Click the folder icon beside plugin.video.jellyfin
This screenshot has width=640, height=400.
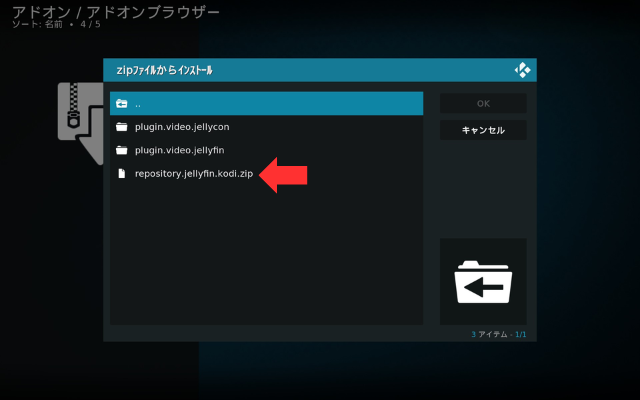tap(122, 150)
